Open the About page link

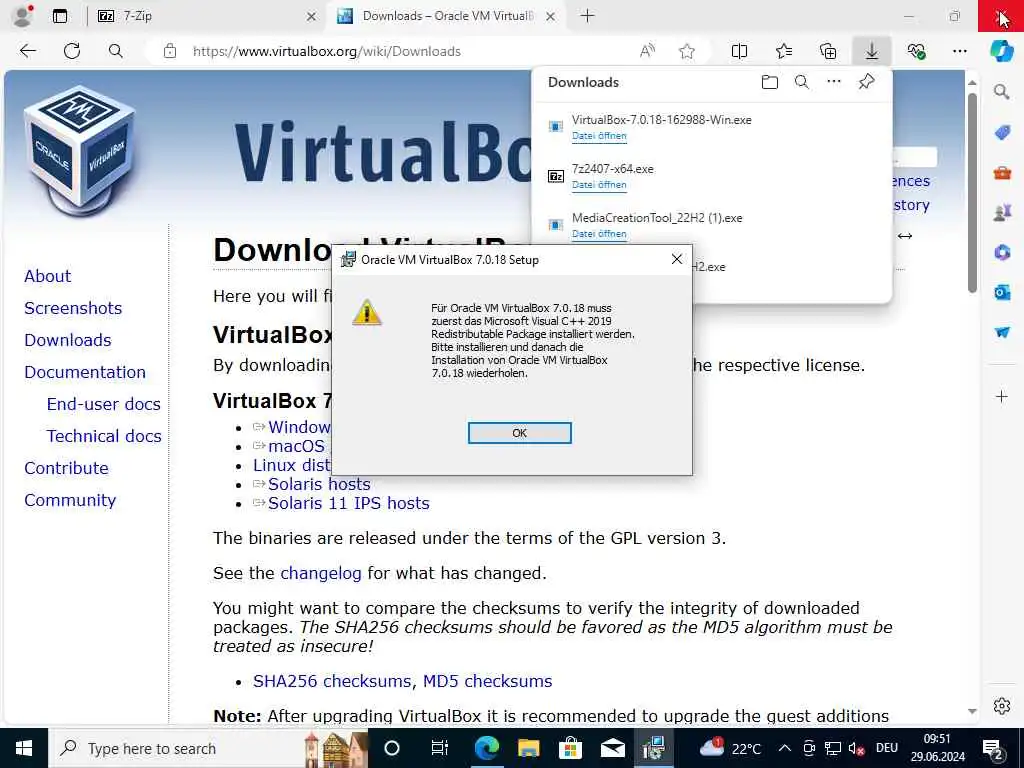coord(48,276)
